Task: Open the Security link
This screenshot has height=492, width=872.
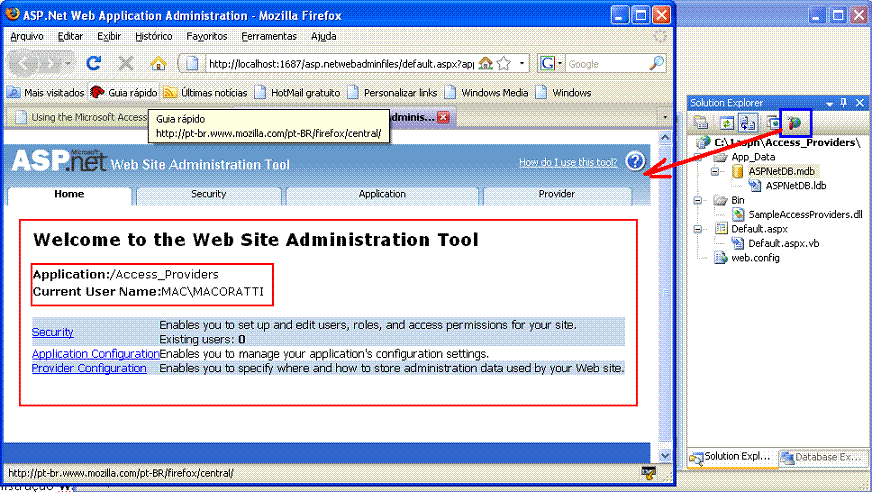Action: pyautogui.click(x=53, y=332)
